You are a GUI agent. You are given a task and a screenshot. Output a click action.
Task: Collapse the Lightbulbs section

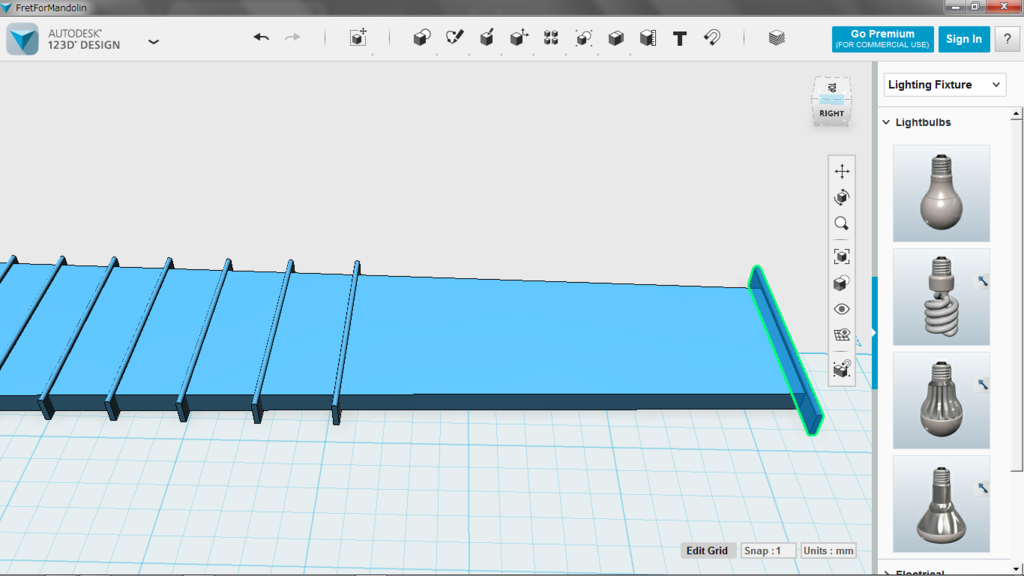[886, 122]
